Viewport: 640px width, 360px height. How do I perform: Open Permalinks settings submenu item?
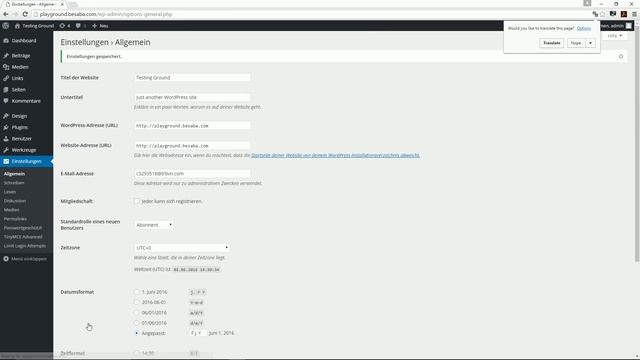(x=15, y=219)
